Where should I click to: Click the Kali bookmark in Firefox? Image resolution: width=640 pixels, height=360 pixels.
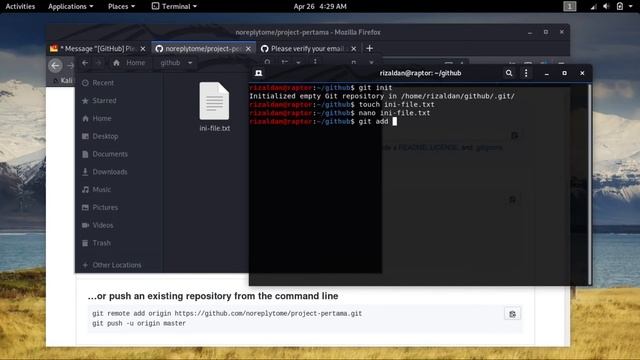[63, 80]
